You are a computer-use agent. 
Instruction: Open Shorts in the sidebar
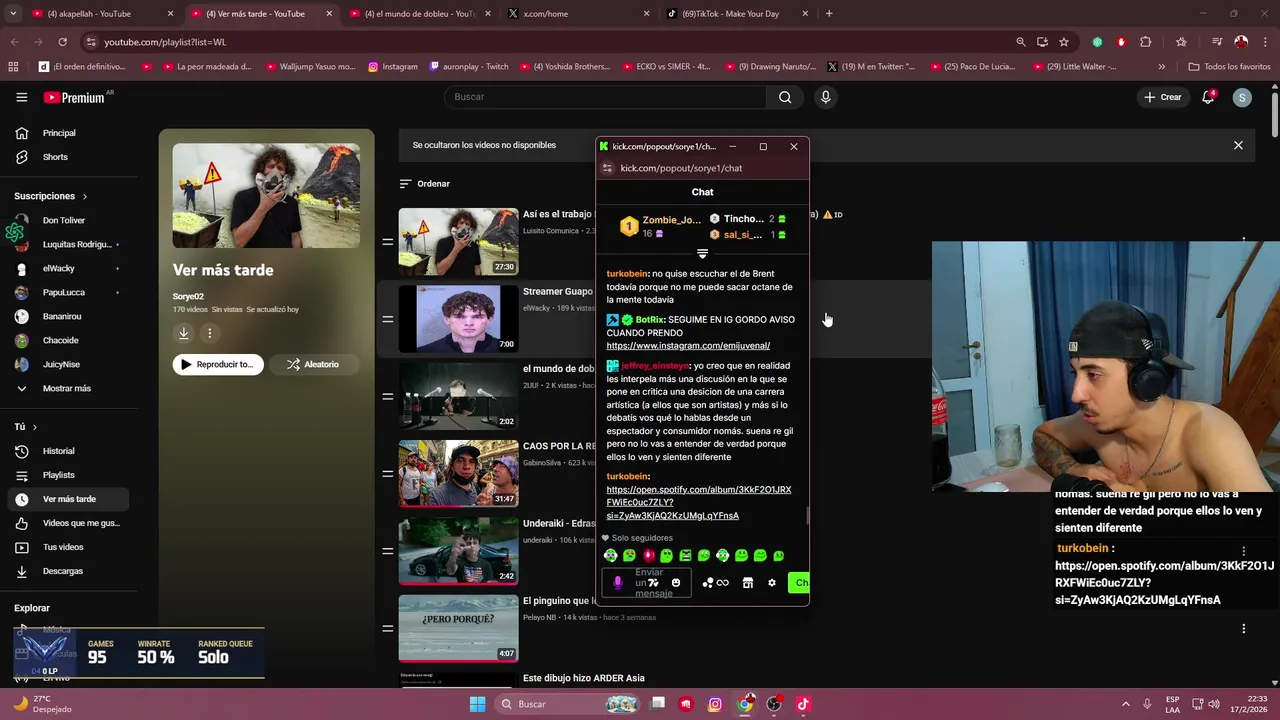[x=55, y=157]
